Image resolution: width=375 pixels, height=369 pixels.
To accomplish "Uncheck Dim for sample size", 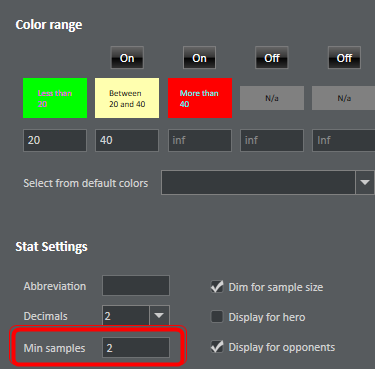I will coord(217,287).
